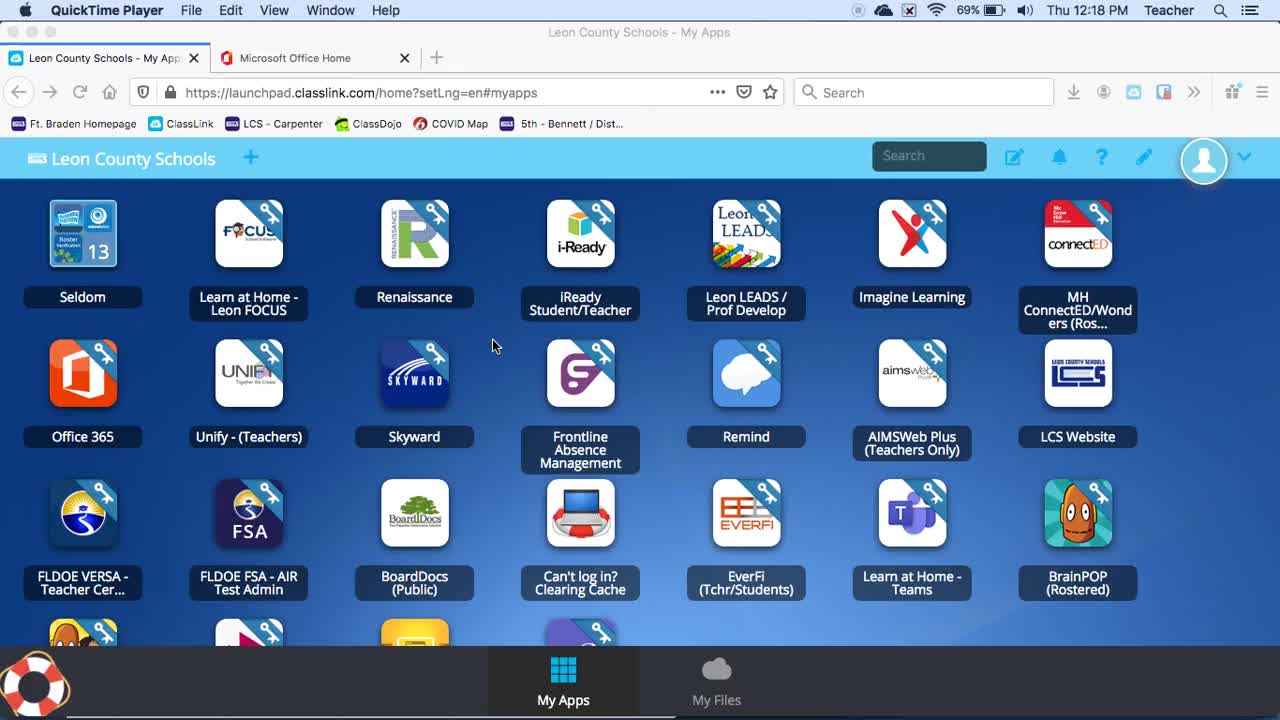
Task: Launch the LCS Website app icon
Action: point(1079,374)
